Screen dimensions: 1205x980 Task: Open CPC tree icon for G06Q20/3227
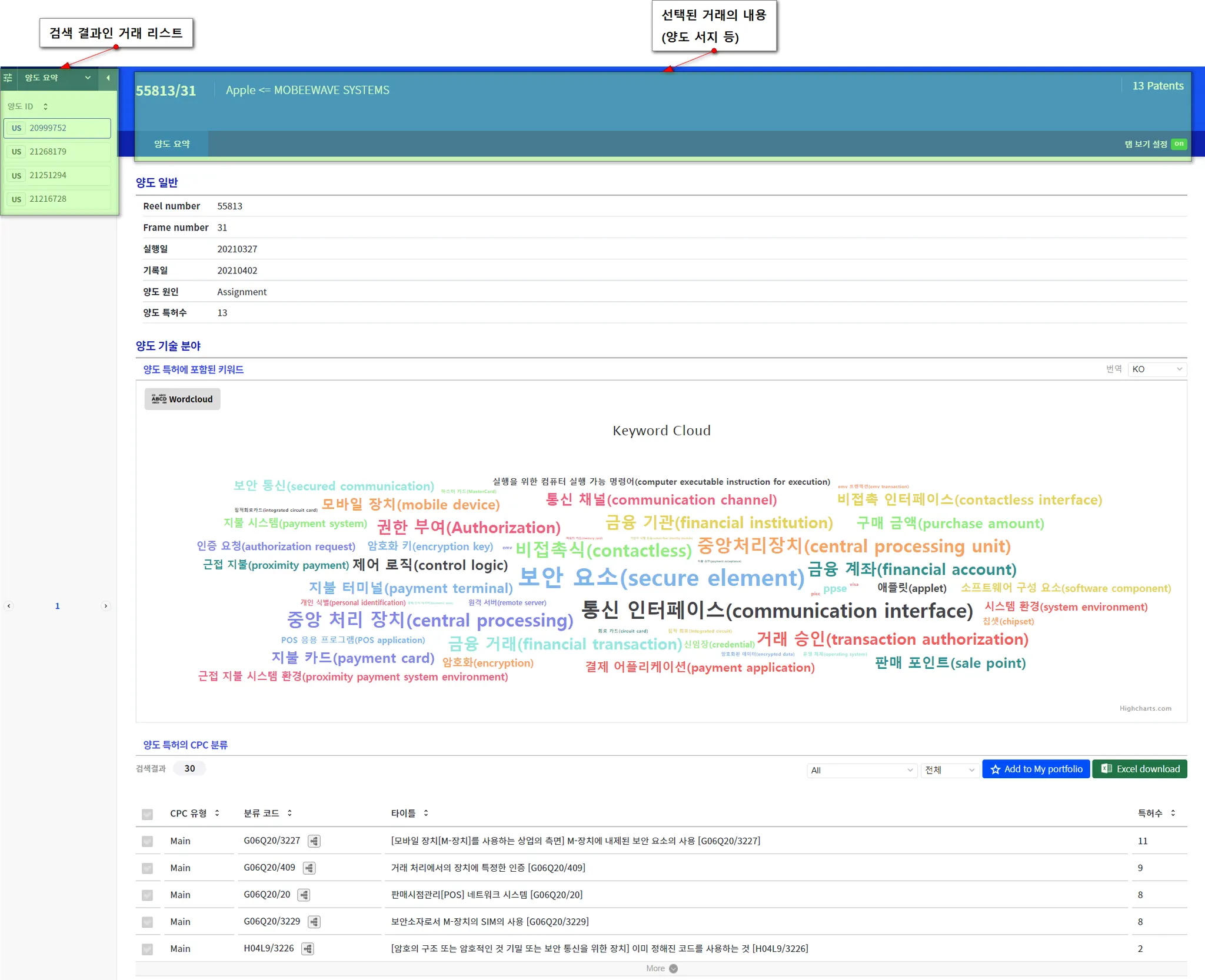point(314,841)
